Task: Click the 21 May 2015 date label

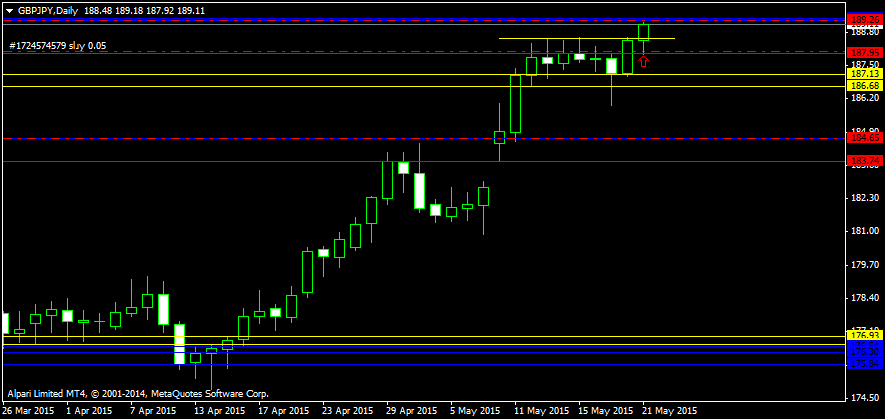Action: [671, 411]
